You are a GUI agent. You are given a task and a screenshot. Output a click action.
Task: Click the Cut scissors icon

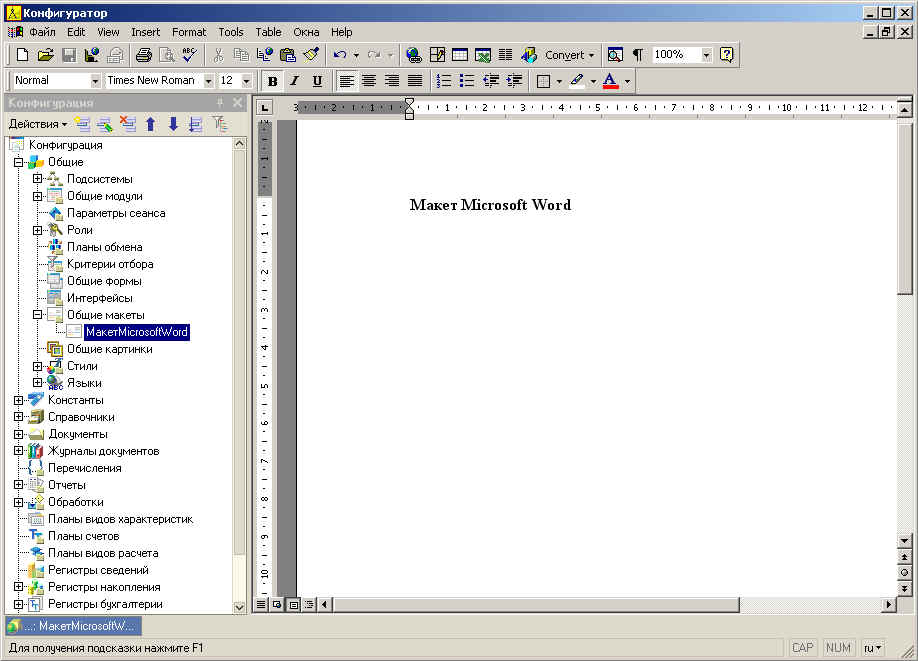pos(218,55)
